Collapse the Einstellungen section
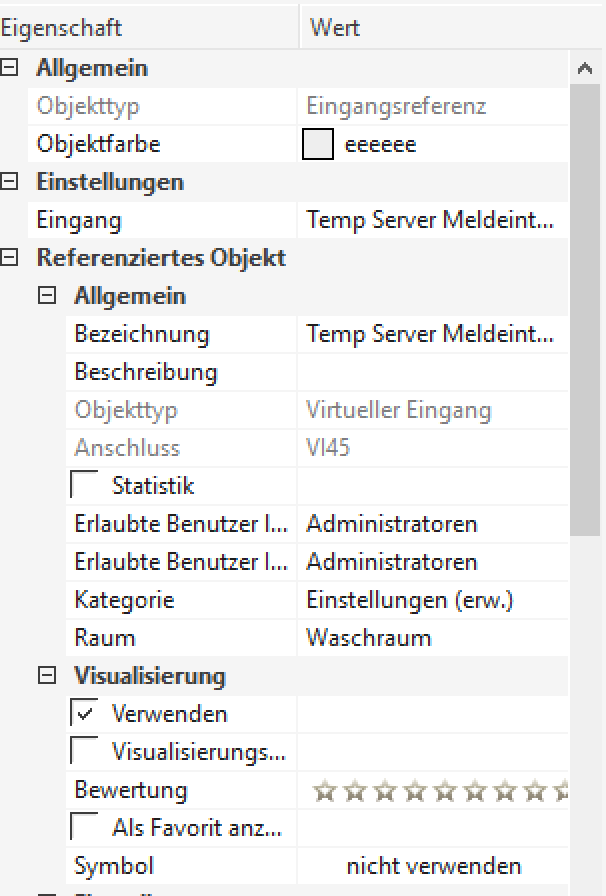 tap(10, 182)
